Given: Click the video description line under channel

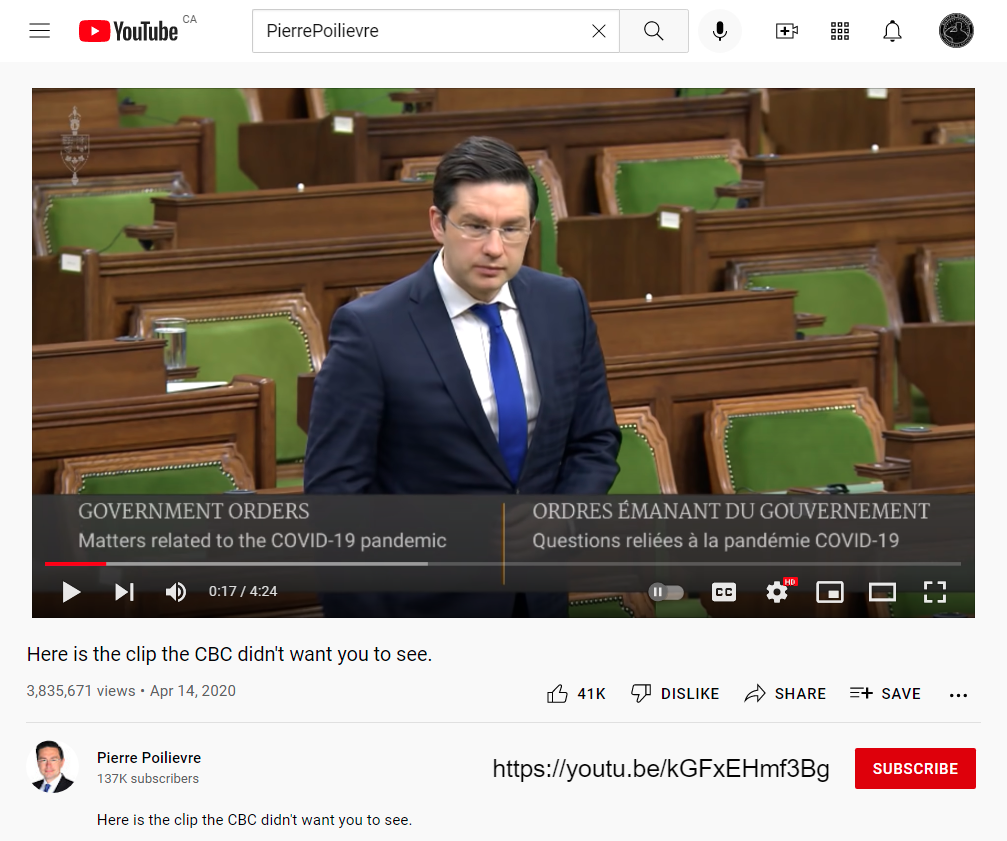Looking at the screenshot, I should [x=254, y=820].
